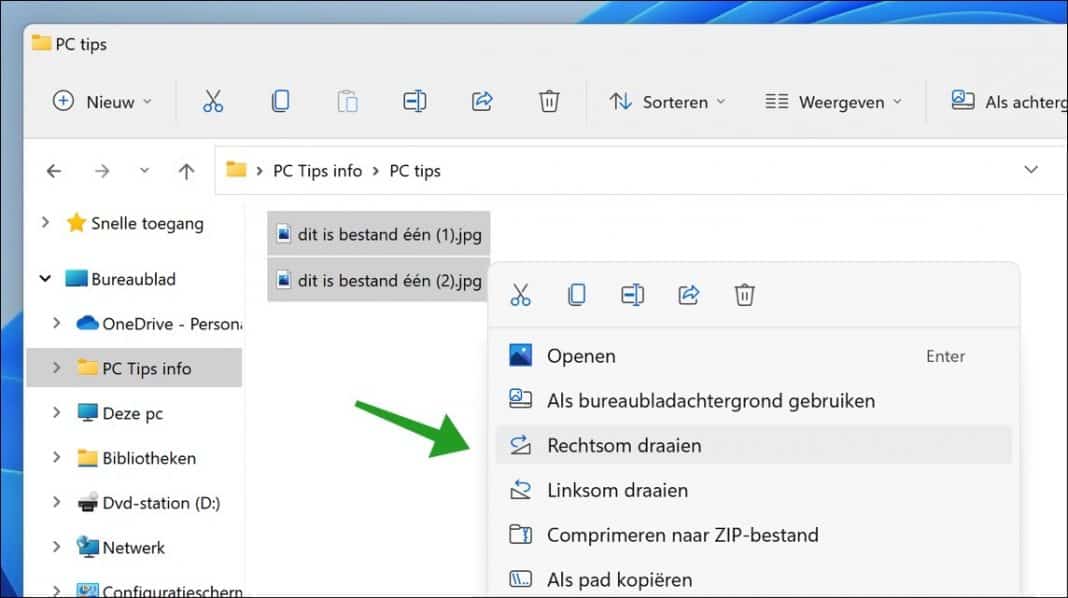The image size is (1068, 598).
Task: Click the Copy icon in the toolbar
Action: point(280,101)
